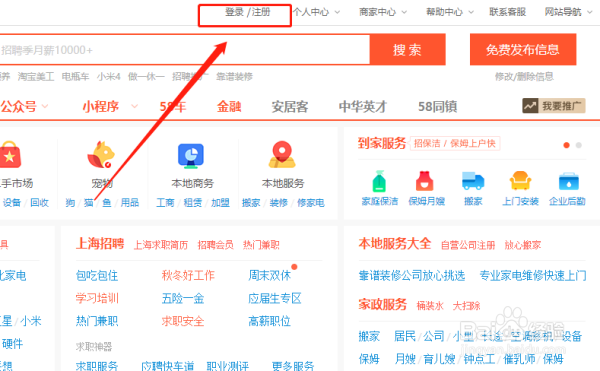Image resolution: width=600 pixels, height=371 pixels.
Task: Open the 本地服务 map pin icon
Action: [x=282, y=155]
